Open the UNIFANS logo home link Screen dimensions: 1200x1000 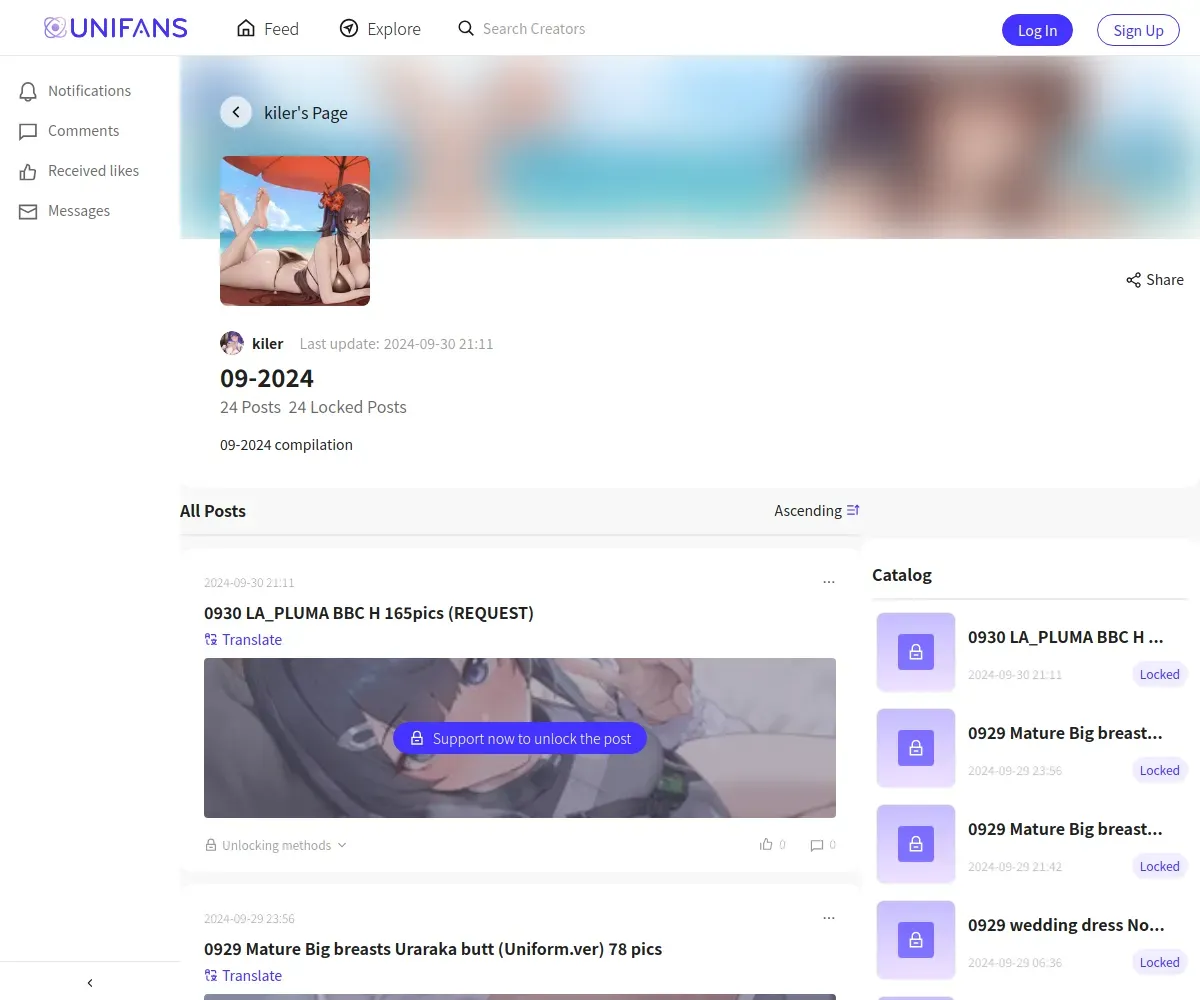pos(116,28)
